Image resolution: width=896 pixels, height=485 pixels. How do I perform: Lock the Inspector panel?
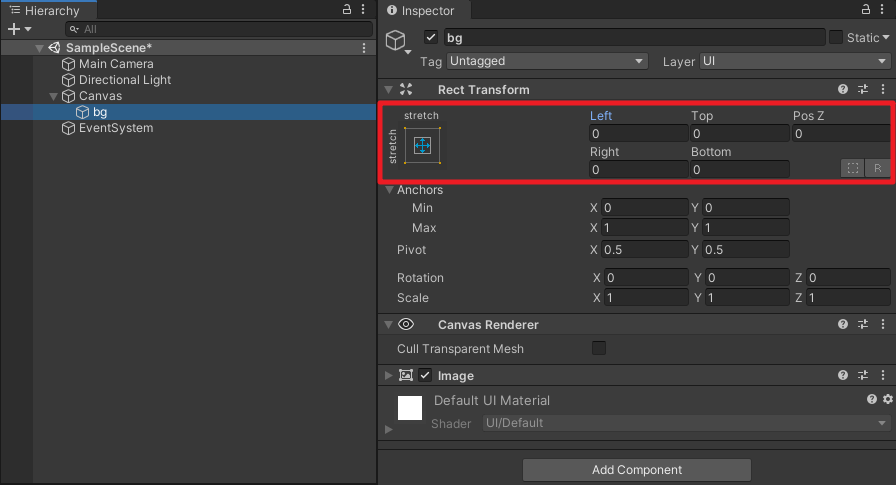[866, 9]
